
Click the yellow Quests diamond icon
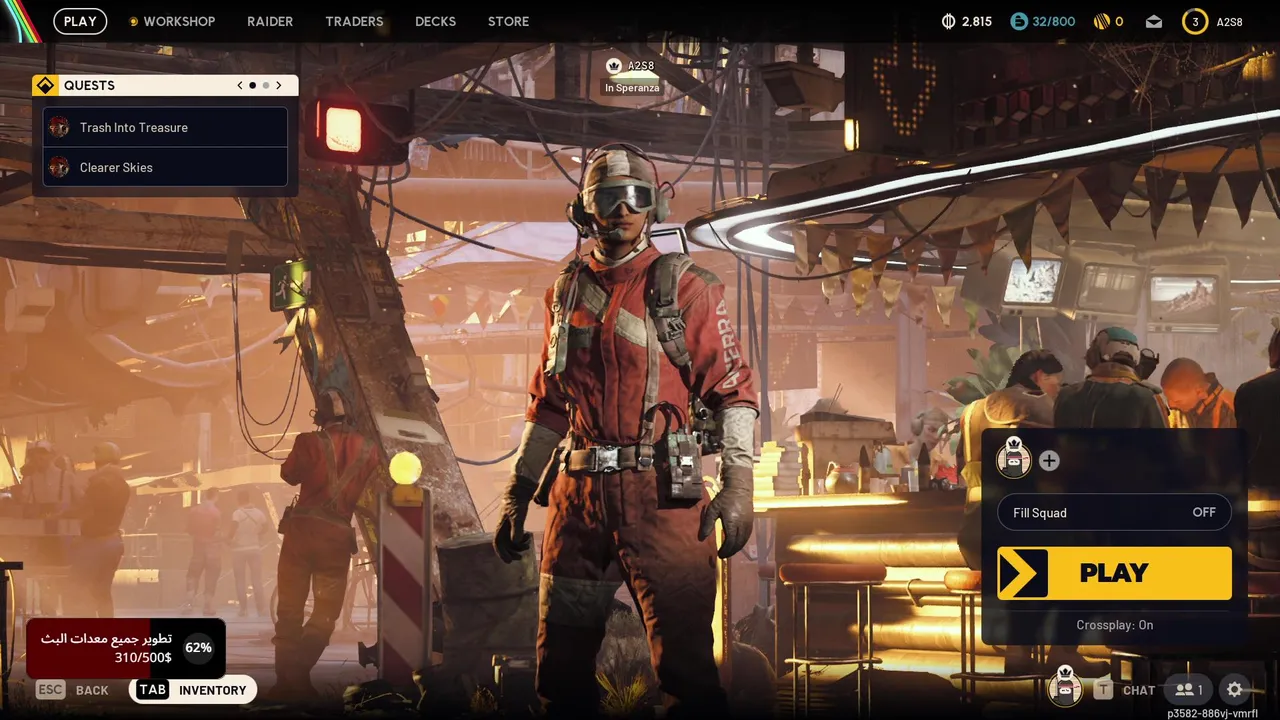pyautogui.click(x=45, y=86)
